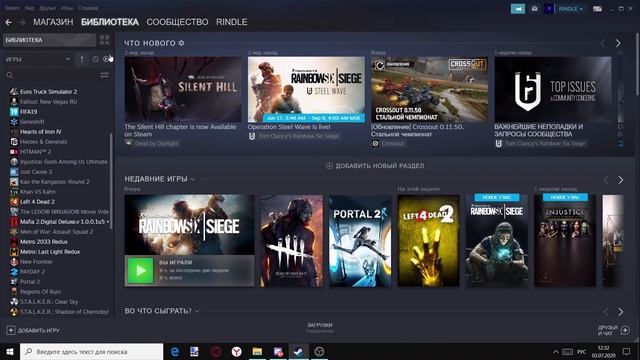Open the Вид menu
This screenshot has height=360, width=640.
pos(29,8)
